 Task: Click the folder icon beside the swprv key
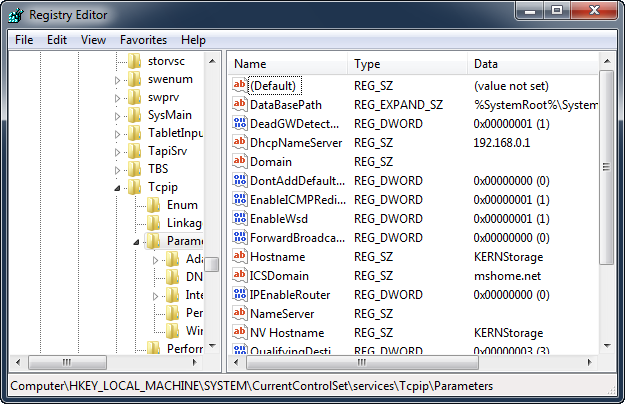(x=135, y=97)
